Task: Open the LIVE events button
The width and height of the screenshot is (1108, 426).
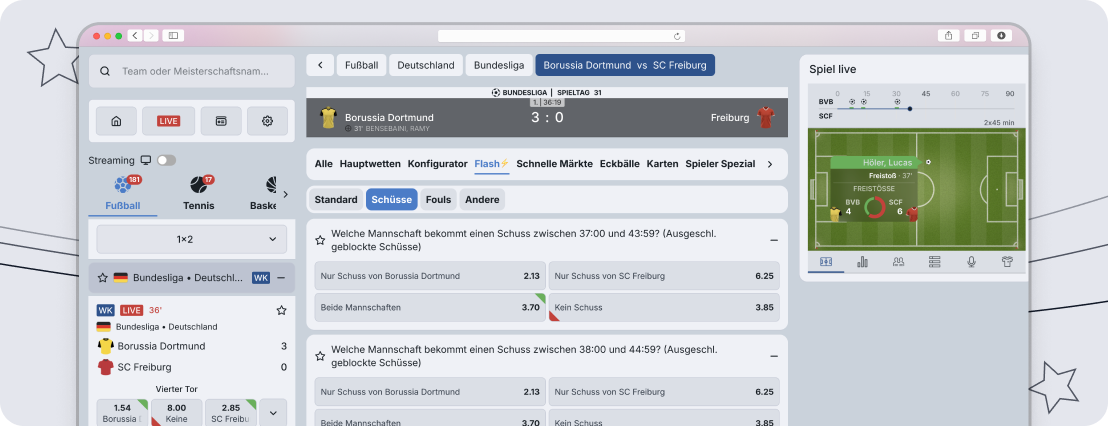Action: point(168,121)
